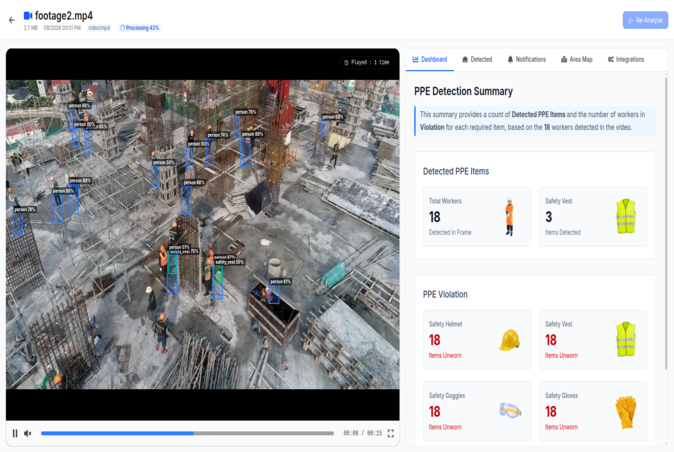Screen dimensions: 674x452
Task: Switch to the Detected tab
Action: click(477, 60)
